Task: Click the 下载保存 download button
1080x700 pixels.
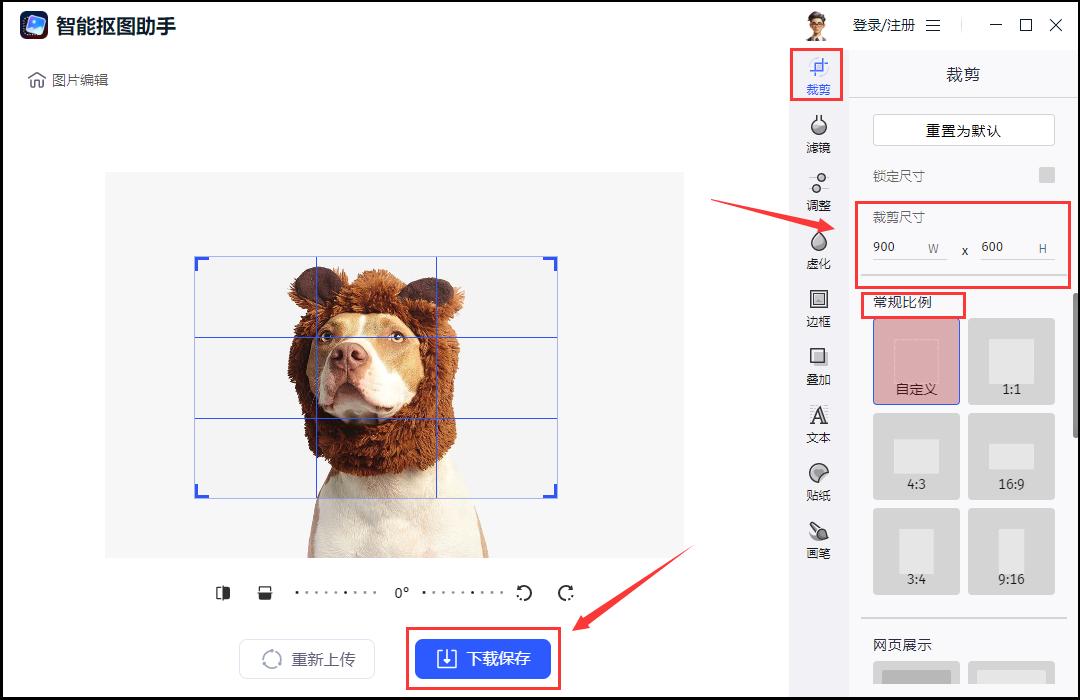Action: tap(483, 659)
